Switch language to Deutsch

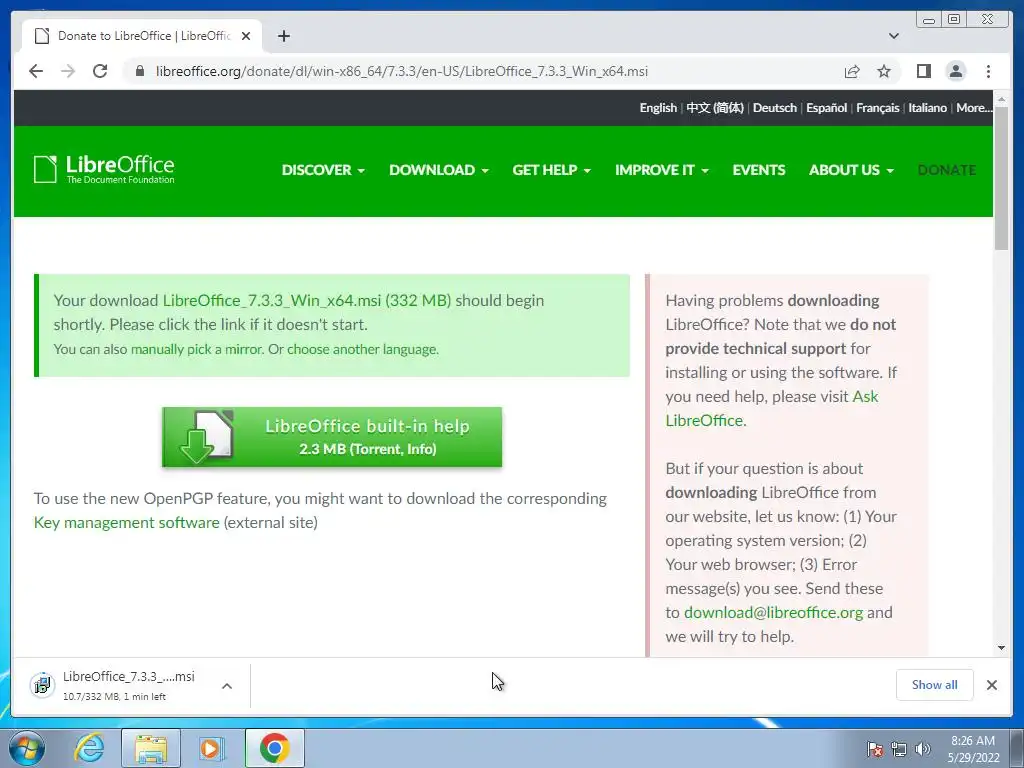coord(775,108)
